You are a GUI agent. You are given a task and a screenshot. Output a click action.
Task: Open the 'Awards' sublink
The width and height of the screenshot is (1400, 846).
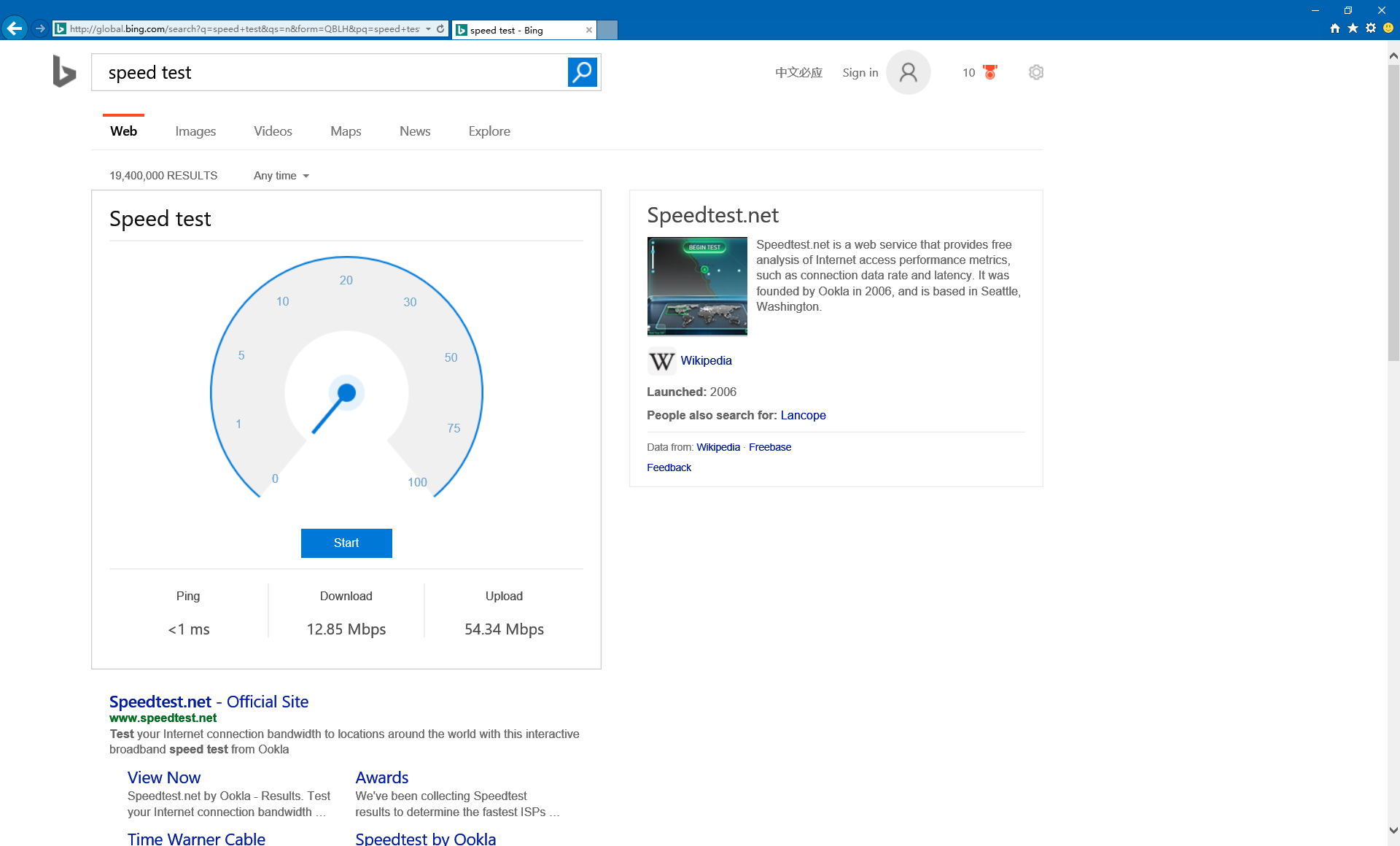pyautogui.click(x=381, y=777)
